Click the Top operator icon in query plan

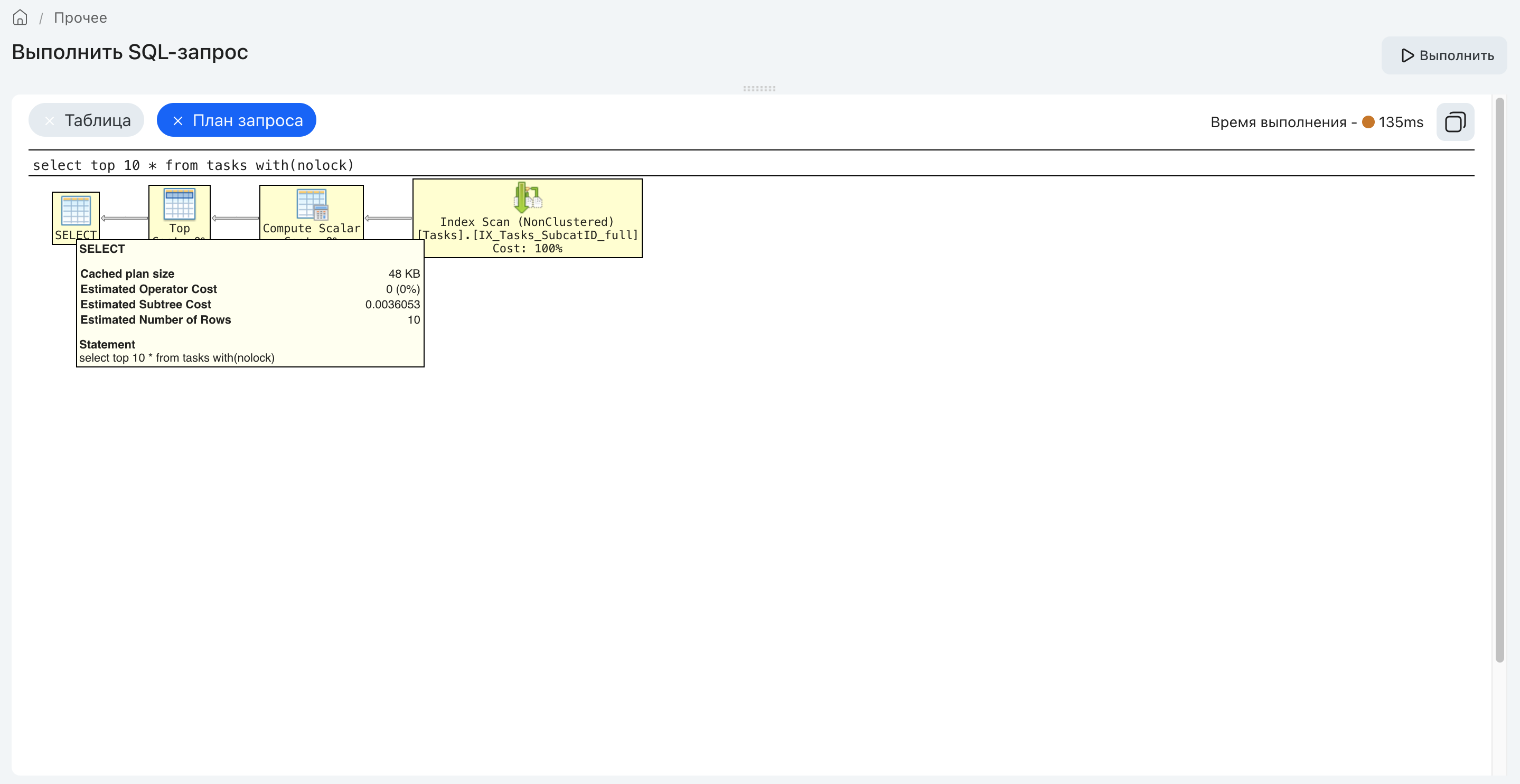pyautogui.click(x=179, y=207)
